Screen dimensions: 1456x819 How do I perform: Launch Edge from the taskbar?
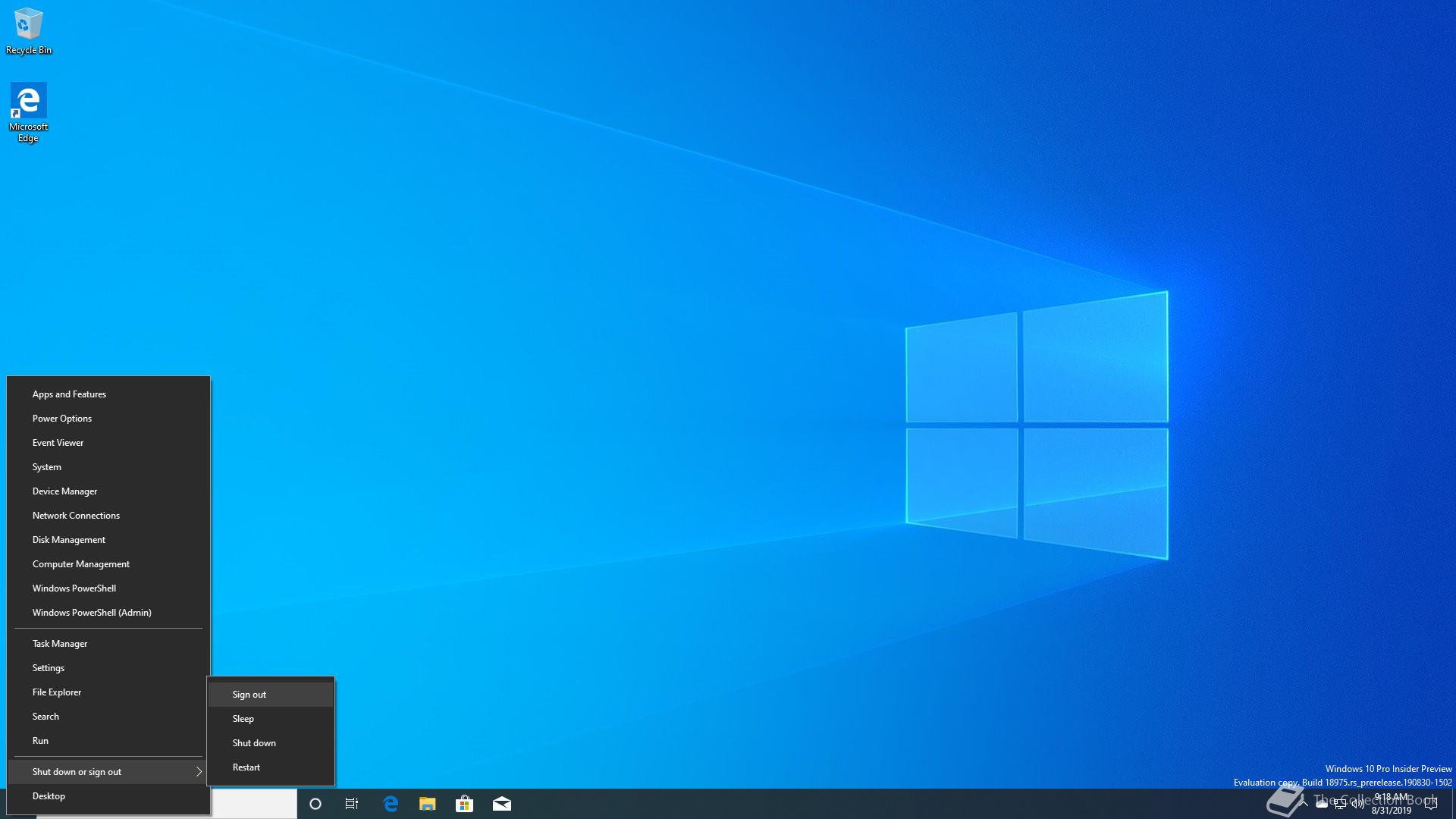(391, 804)
